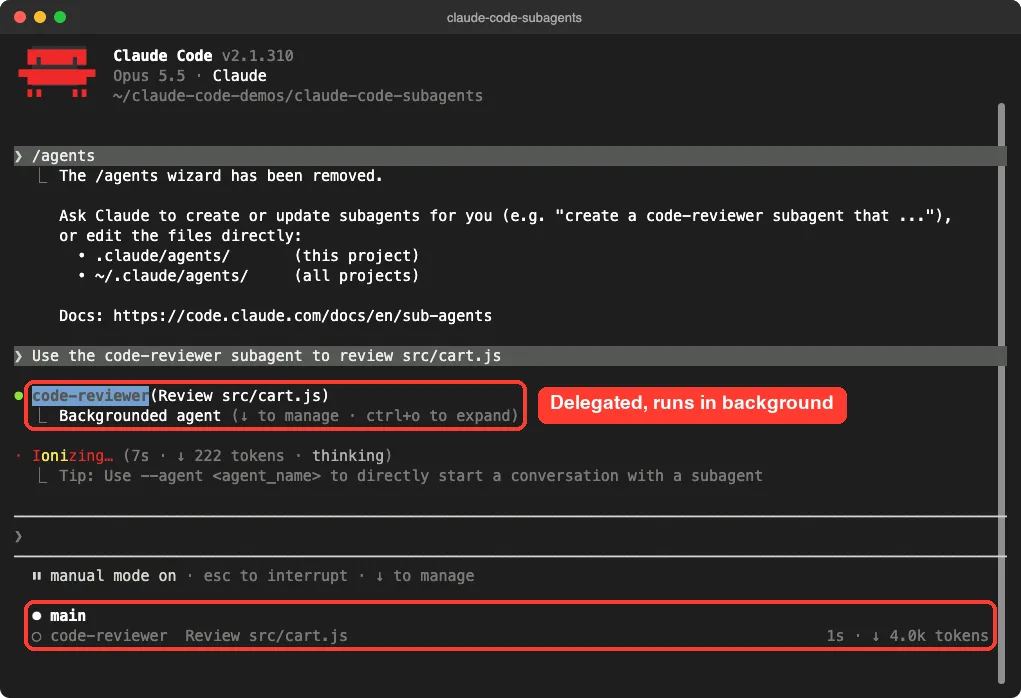Screen dimensions: 1021x698
Task: Select the 'Use the code-reviewer subagent' prompt line
Action: coord(510,356)
